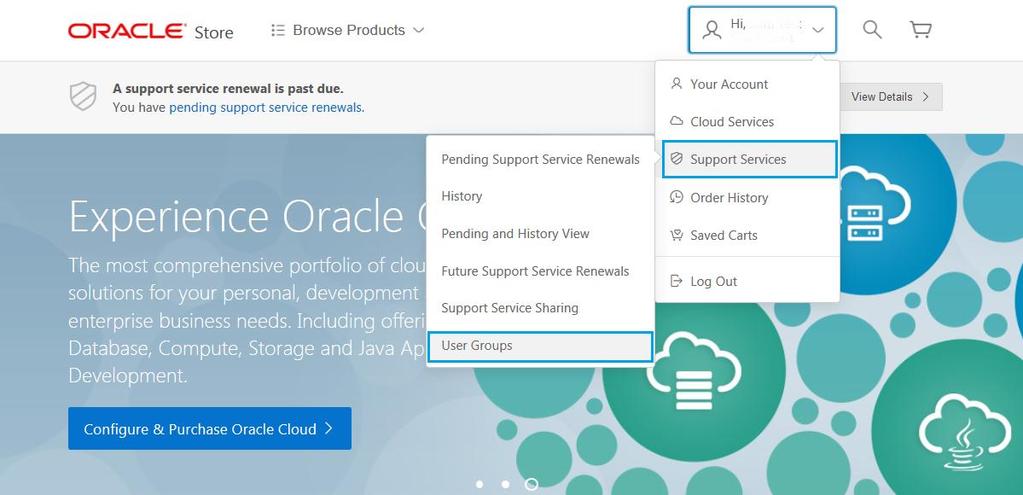Select the first carousel dot

coord(480,485)
